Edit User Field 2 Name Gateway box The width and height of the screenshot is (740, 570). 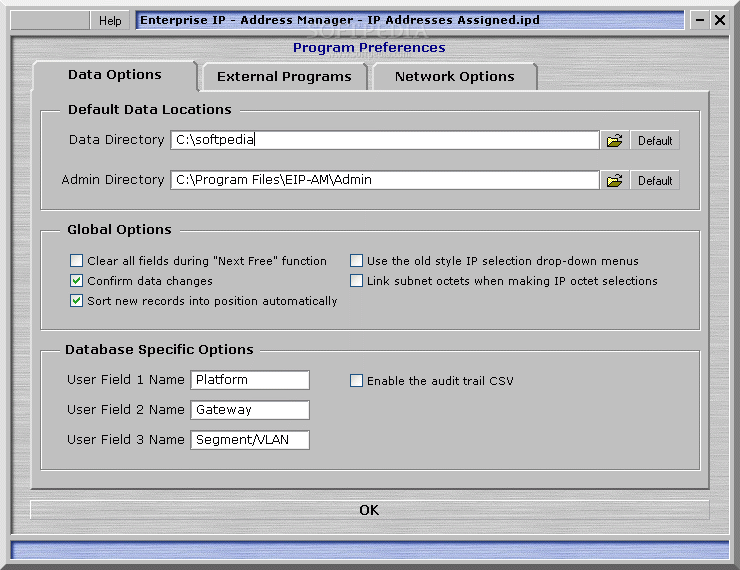(x=250, y=410)
